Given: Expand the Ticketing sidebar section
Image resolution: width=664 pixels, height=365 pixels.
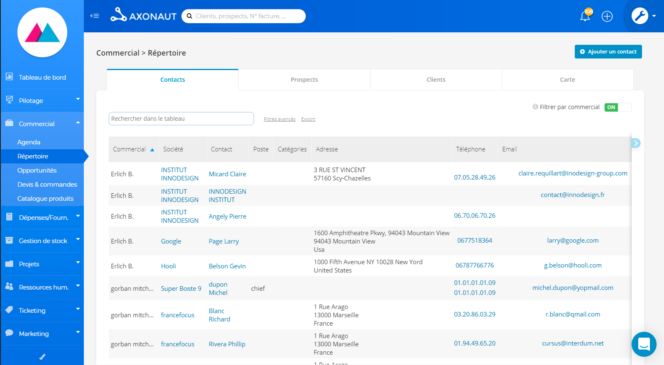Looking at the screenshot, I should coord(42,310).
